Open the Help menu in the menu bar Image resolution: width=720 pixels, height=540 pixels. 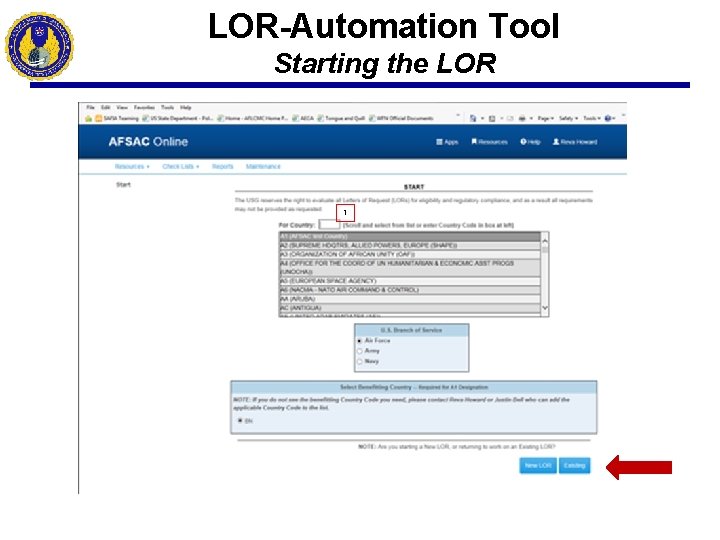[x=186, y=107]
